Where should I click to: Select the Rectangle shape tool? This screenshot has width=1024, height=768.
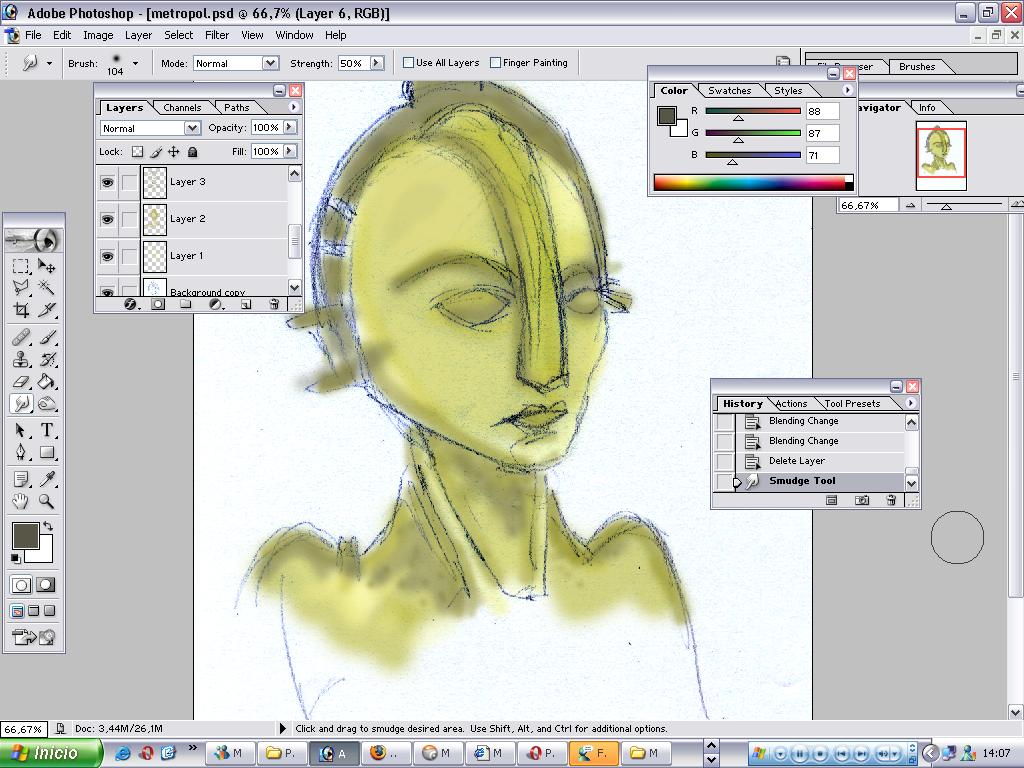pyautogui.click(x=46, y=453)
